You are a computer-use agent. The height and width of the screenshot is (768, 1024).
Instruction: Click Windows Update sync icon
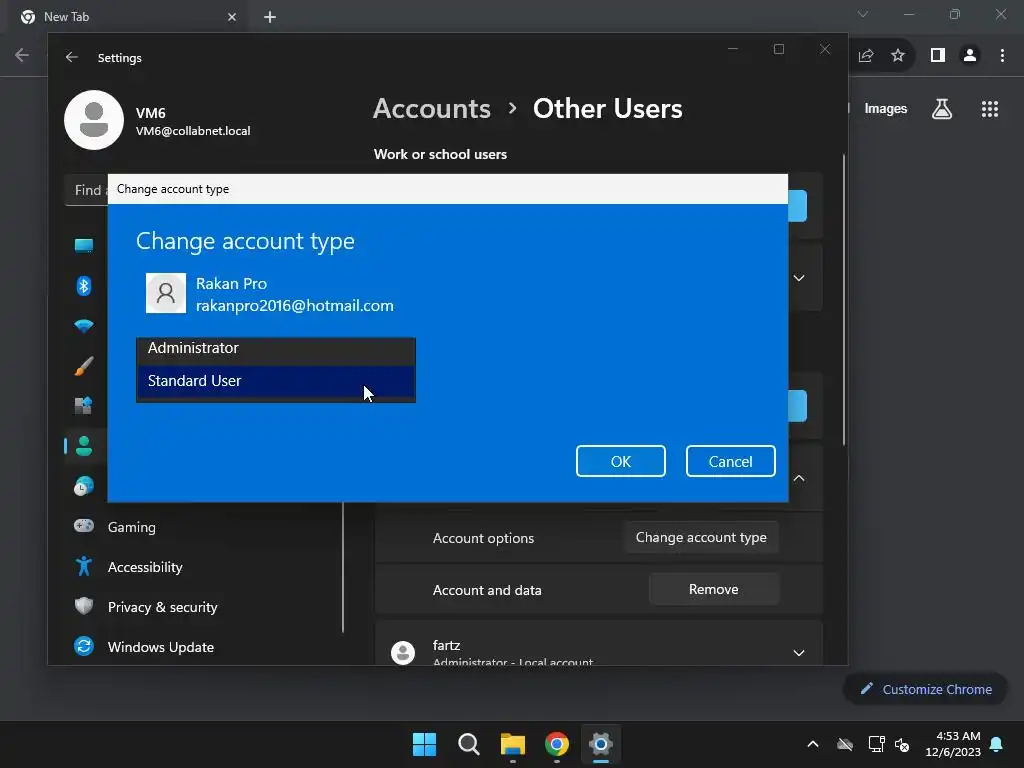pyautogui.click(x=84, y=647)
